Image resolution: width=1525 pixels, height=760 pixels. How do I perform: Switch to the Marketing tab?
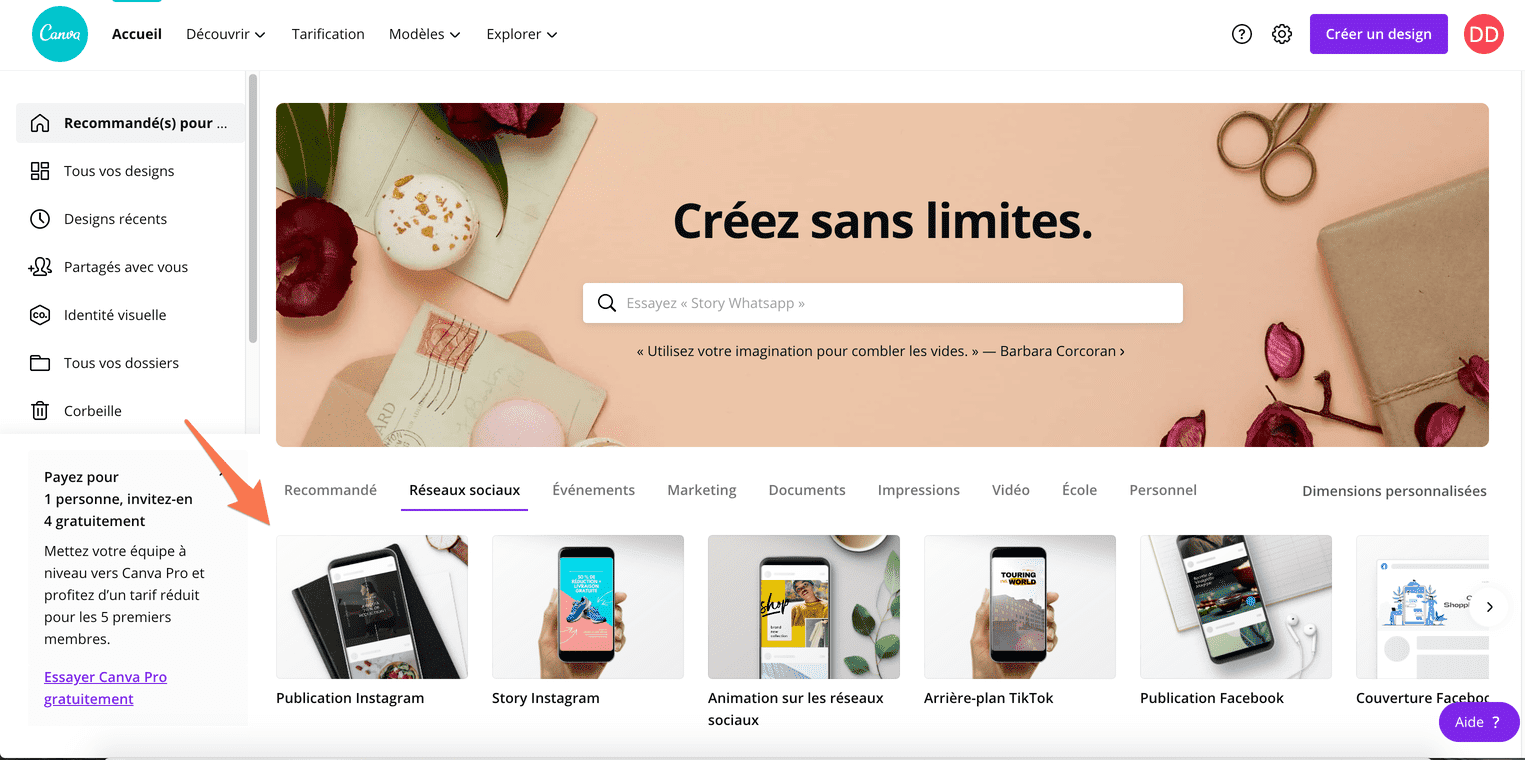tap(702, 490)
